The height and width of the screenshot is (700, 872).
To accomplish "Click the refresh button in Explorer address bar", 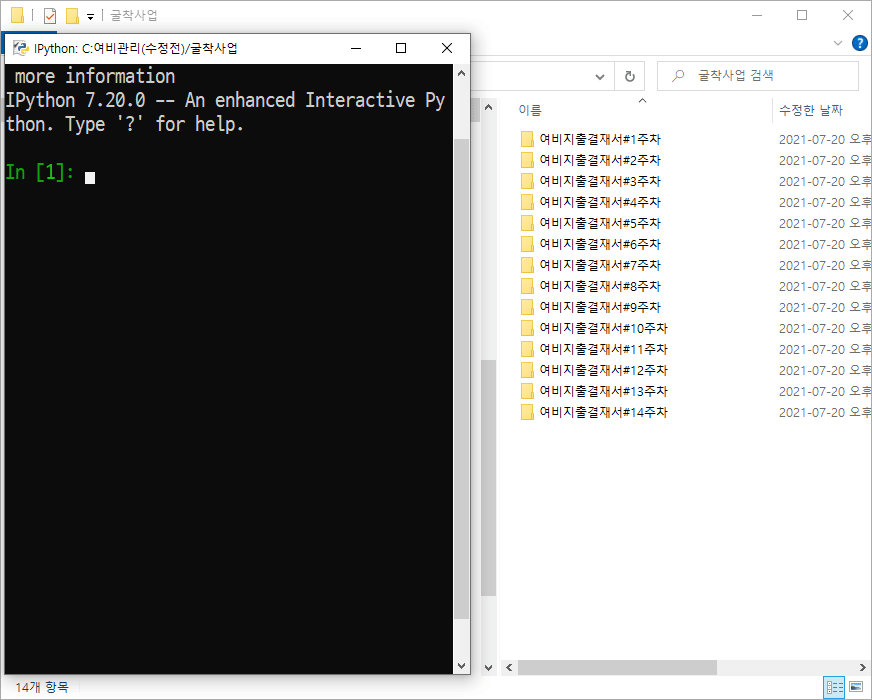I will (x=630, y=76).
